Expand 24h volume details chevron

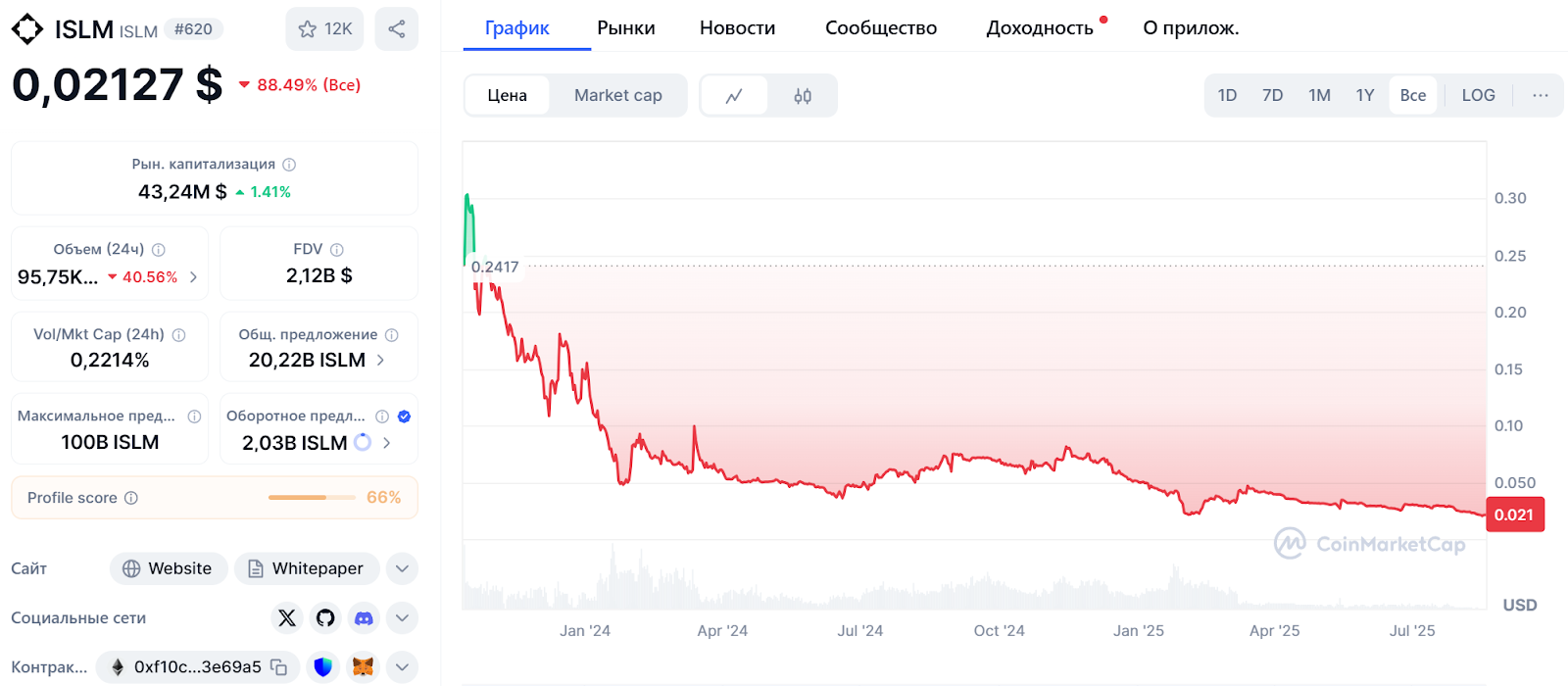(193, 277)
